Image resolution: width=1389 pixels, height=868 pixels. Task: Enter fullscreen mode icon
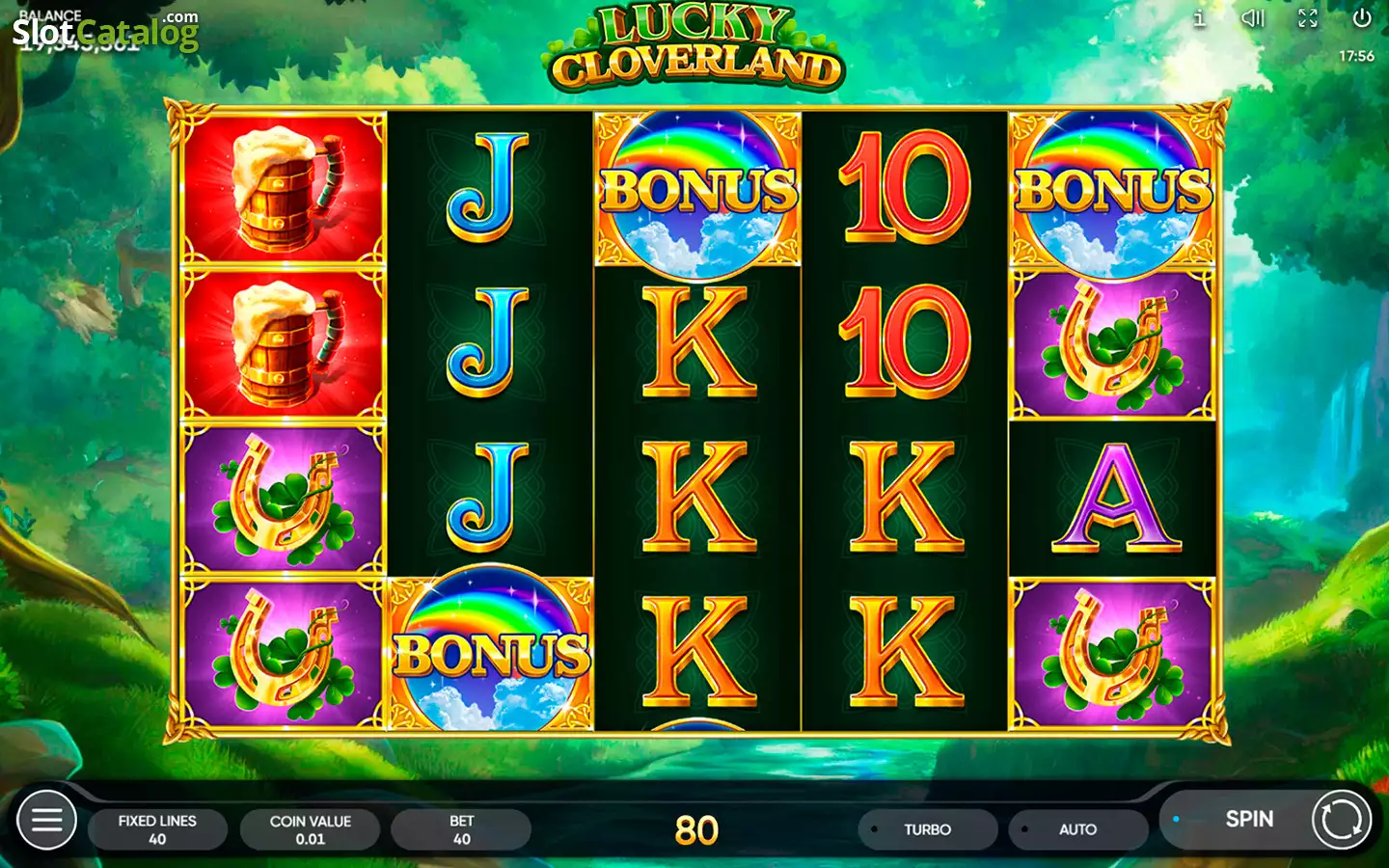(1308, 18)
